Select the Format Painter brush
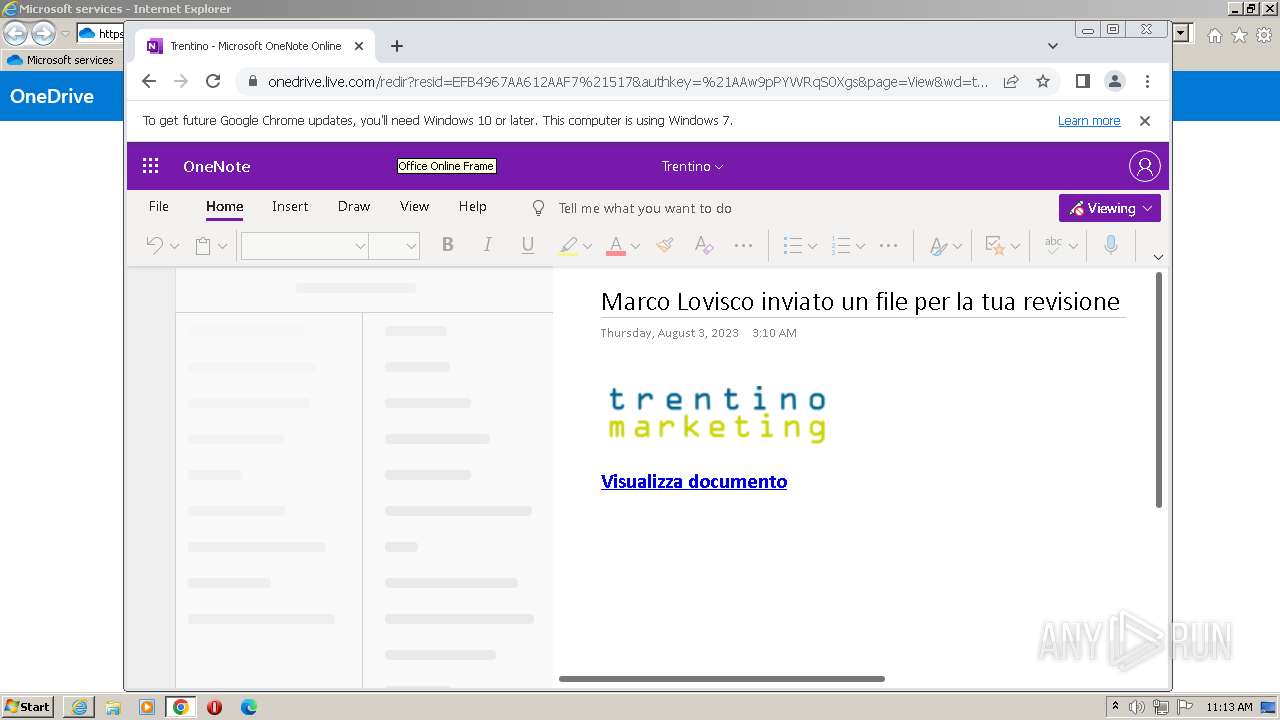 coord(665,245)
